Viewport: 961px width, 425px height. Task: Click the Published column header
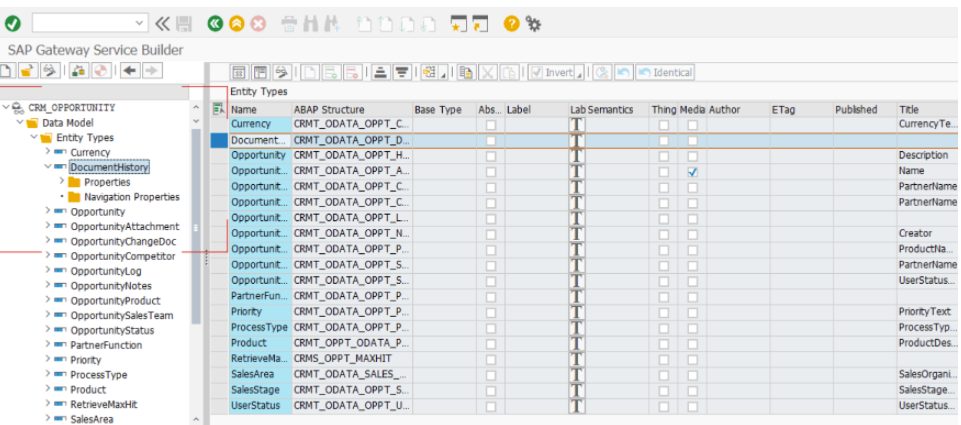point(865,109)
